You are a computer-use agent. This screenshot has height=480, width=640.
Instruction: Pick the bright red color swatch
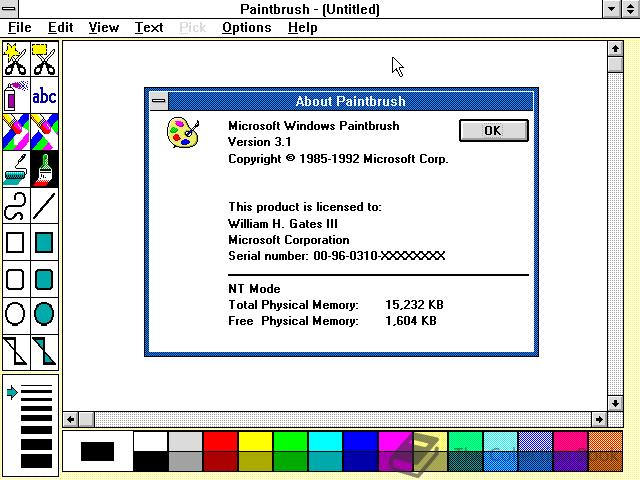[x=220, y=441]
